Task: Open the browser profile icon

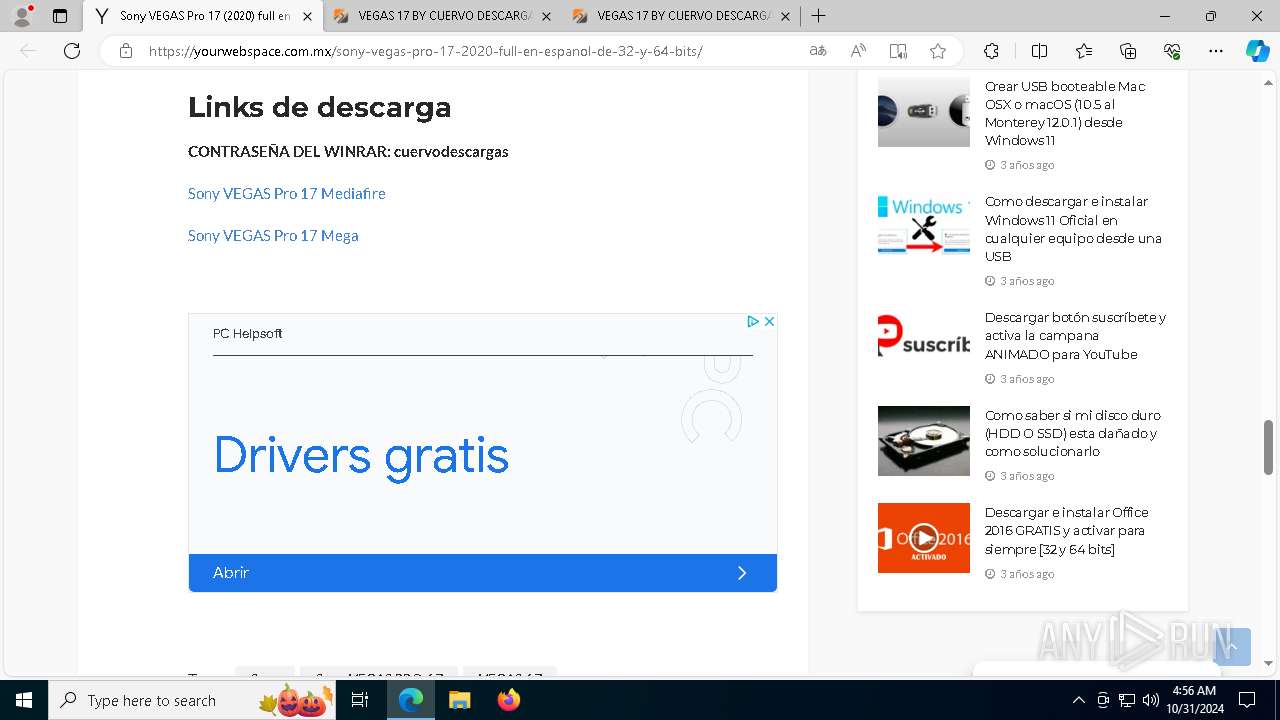Action: [21, 16]
